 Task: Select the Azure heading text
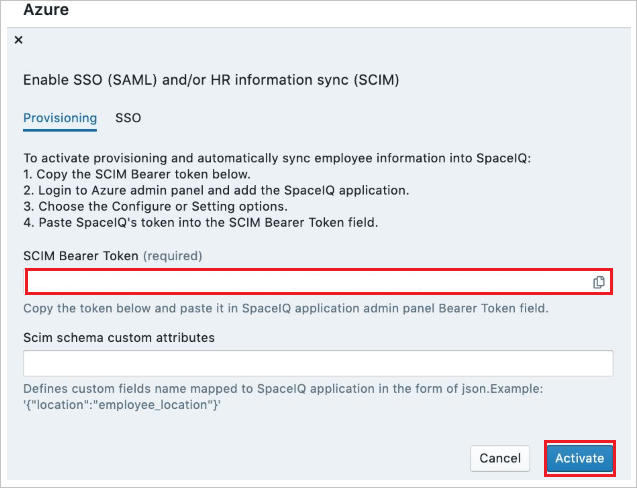(x=46, y=9)
